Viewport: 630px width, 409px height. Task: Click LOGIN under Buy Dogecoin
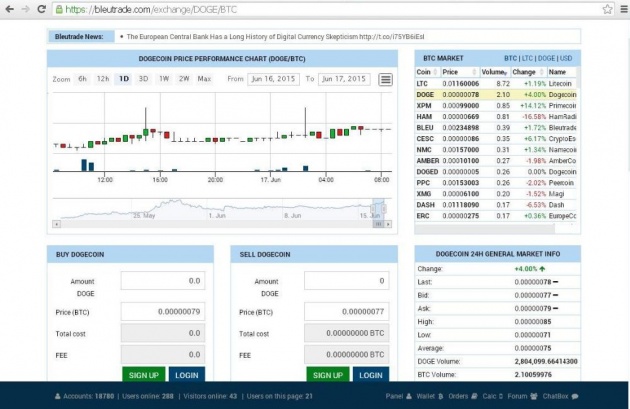tap(187, 375)
